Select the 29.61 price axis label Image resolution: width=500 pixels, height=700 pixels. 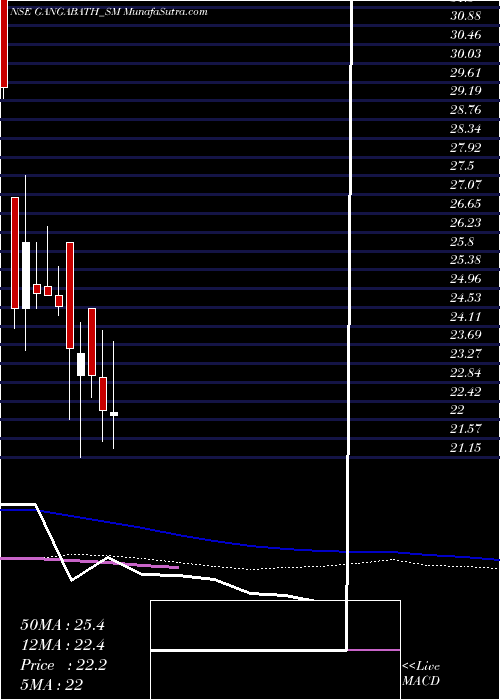(466, 73)
